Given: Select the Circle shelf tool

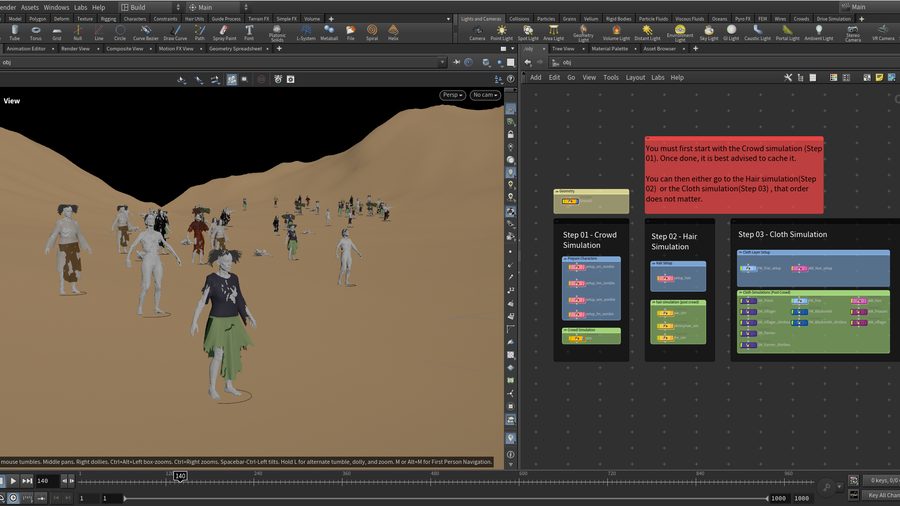Looking at the screenshot, I should click(x=119, y=32).
